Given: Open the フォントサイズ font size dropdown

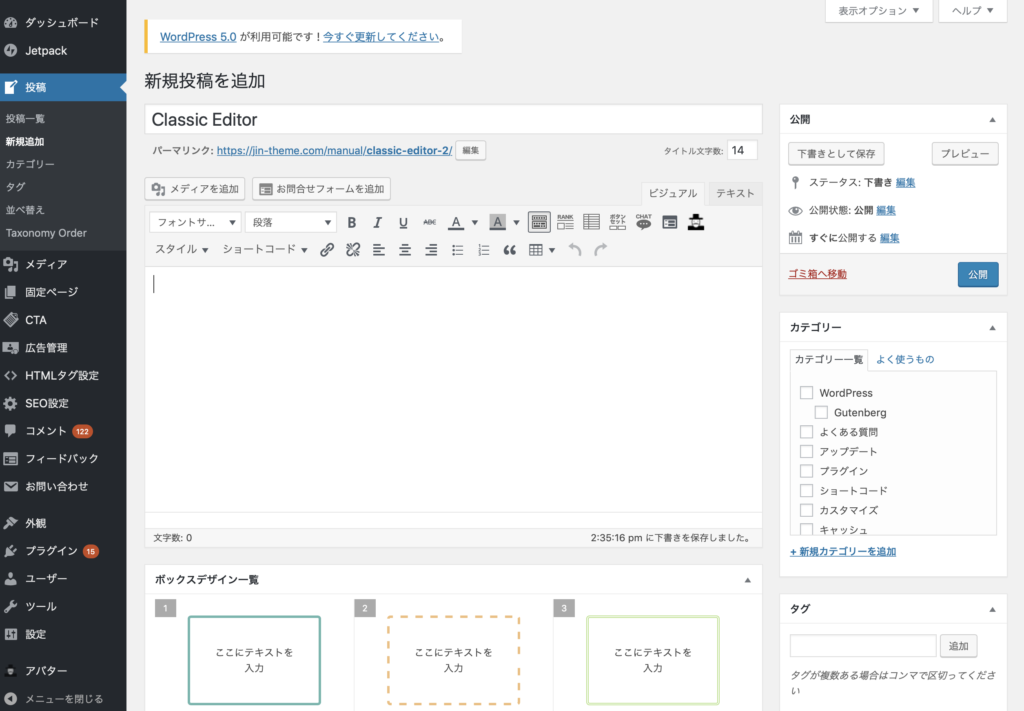Looking at the screenshot, I should (x=195, y=222).
